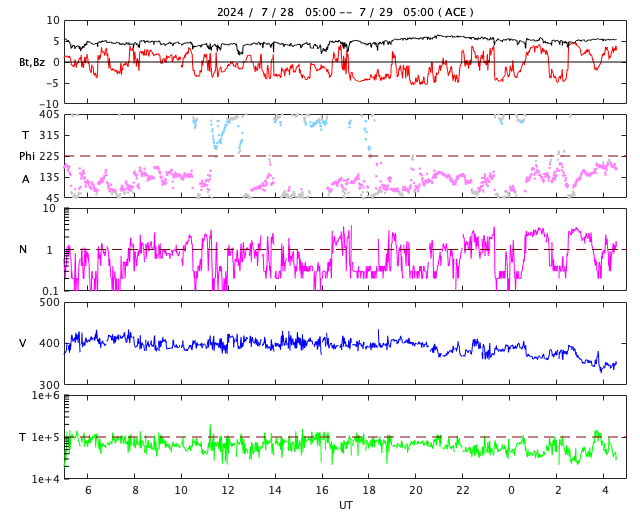Click the "1e+6" temperature tick label

45,396
